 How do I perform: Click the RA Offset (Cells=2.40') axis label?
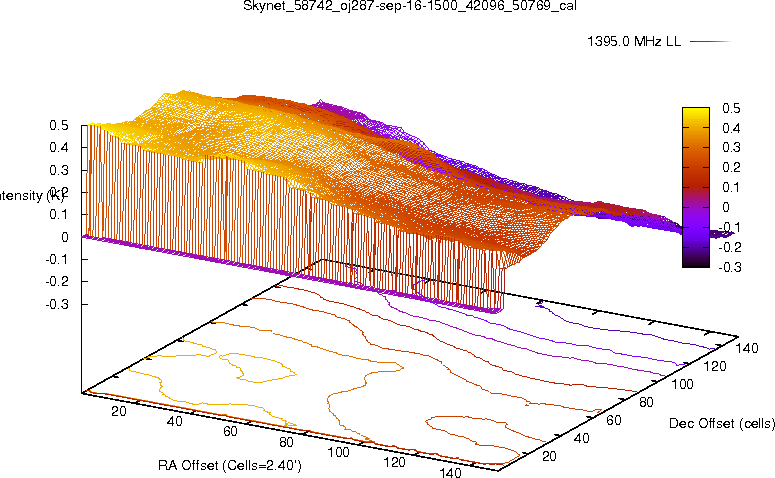click(x=230, y=465)
